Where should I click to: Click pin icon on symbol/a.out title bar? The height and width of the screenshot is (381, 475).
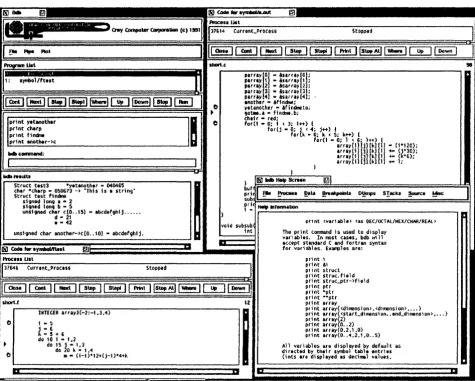coord(292,13)
